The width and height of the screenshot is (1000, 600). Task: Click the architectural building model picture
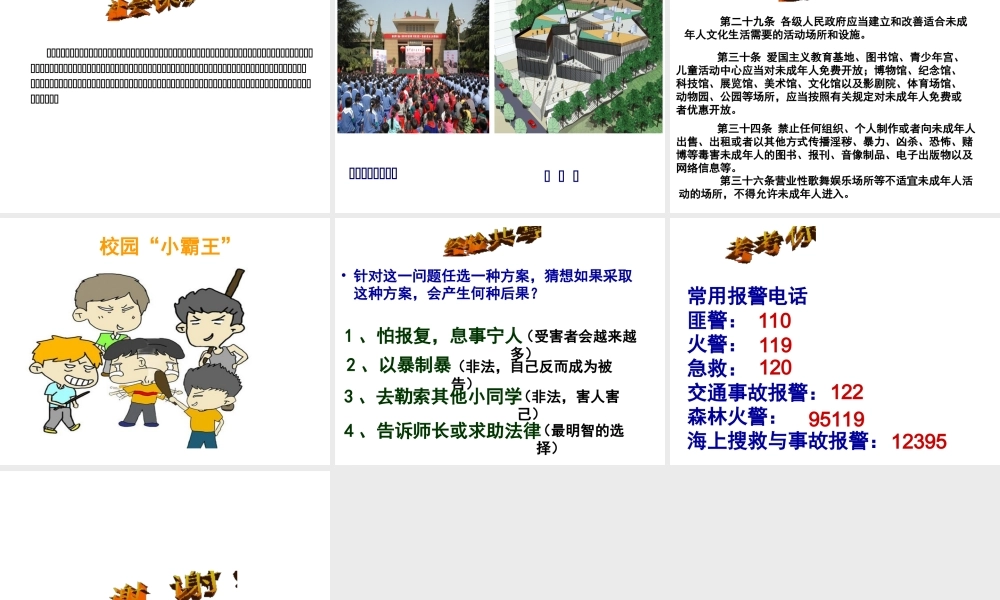pyautogui.click(x=578, y=66)
